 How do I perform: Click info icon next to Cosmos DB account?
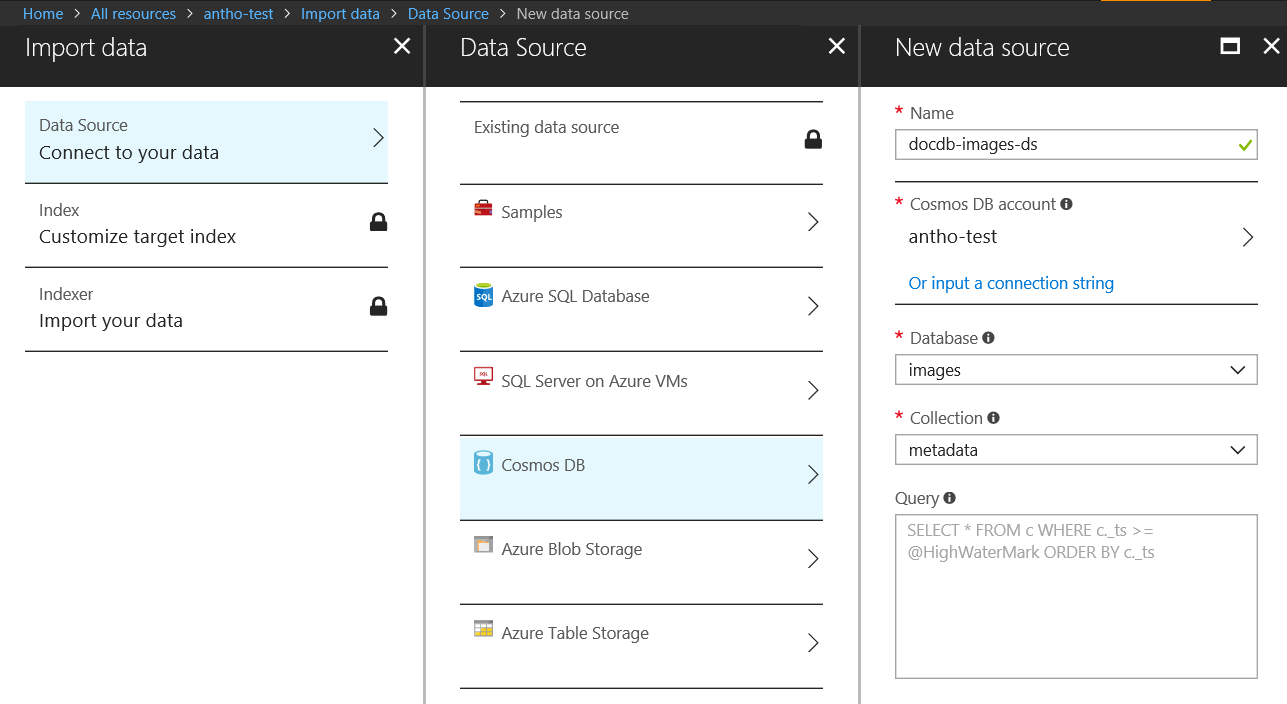(1066, 204)
